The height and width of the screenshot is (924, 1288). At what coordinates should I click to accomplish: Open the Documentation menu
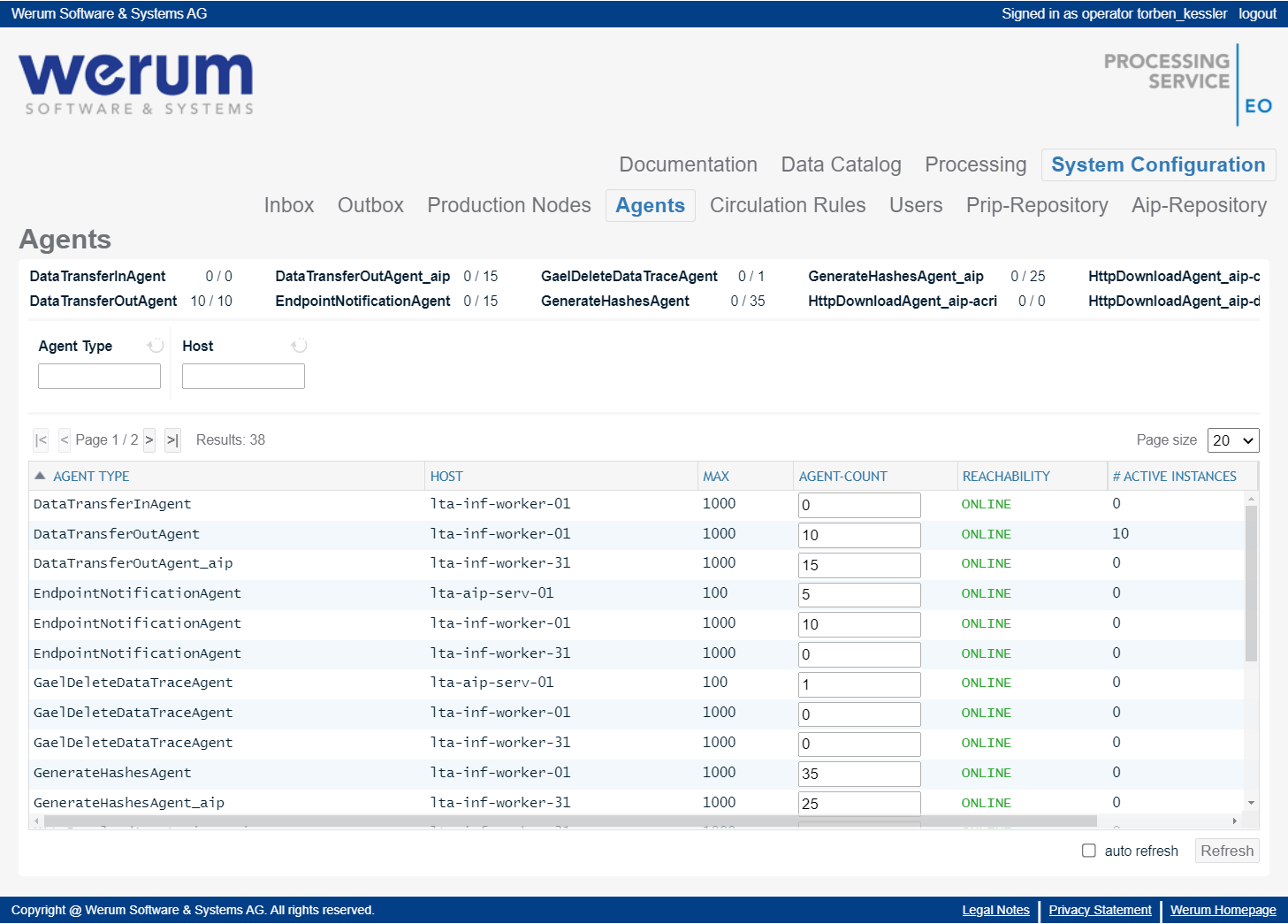click(x=688, y=164)
